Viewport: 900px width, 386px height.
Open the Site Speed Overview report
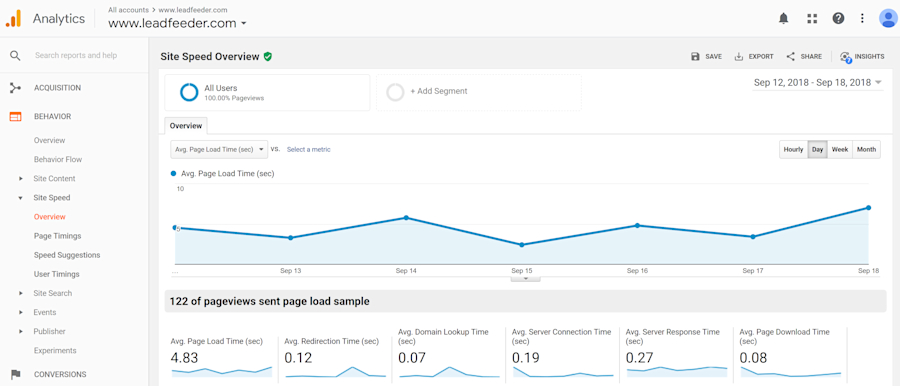49,217
